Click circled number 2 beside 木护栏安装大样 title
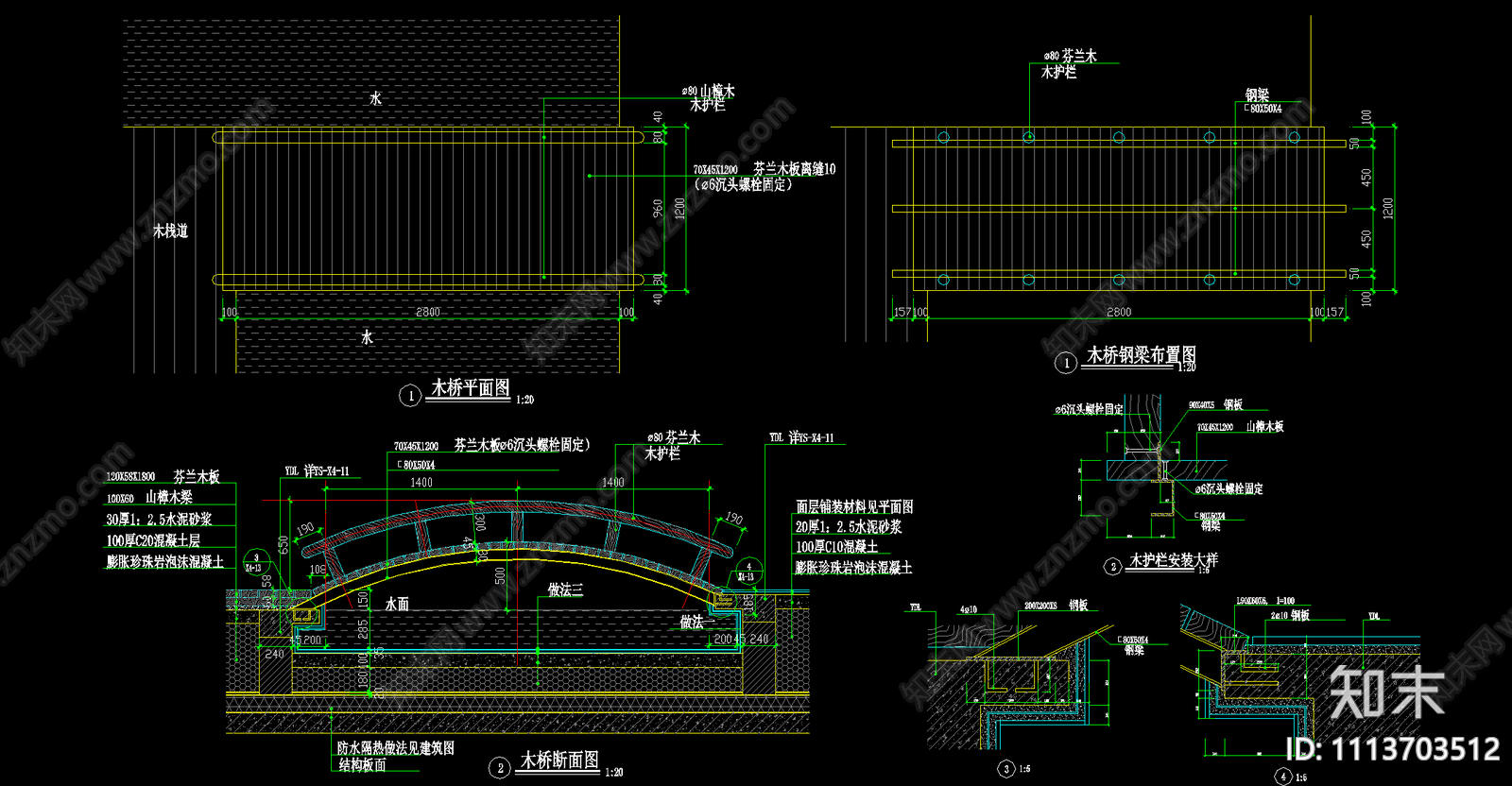Screen dimensions: 1512x786 click(1113, 566)
